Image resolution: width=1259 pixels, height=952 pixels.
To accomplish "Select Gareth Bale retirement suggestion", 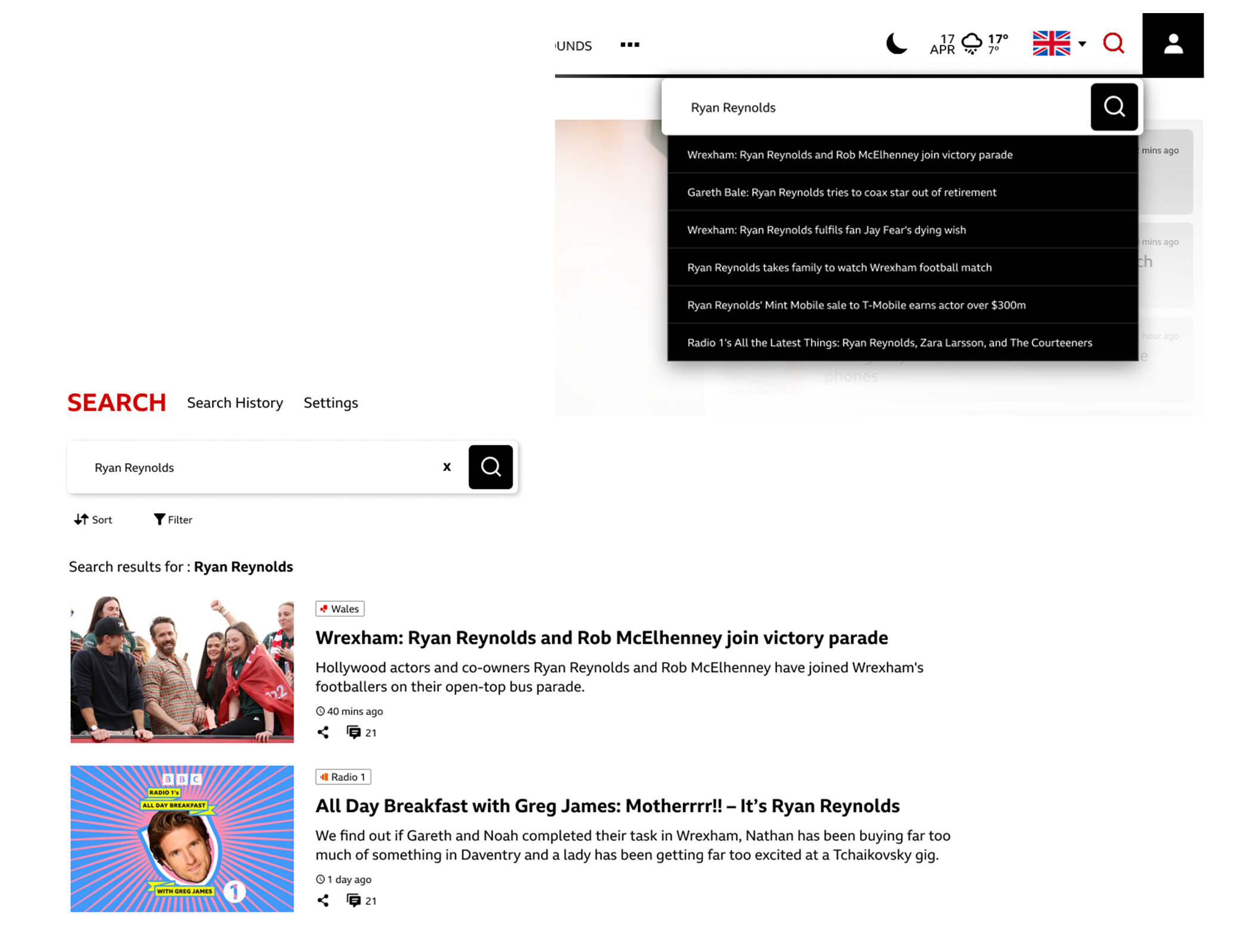I will tap(902, 192).
